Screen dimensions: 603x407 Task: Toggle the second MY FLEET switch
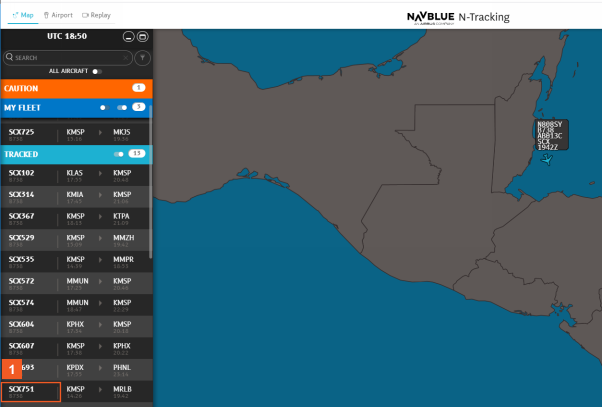point(122,108)
